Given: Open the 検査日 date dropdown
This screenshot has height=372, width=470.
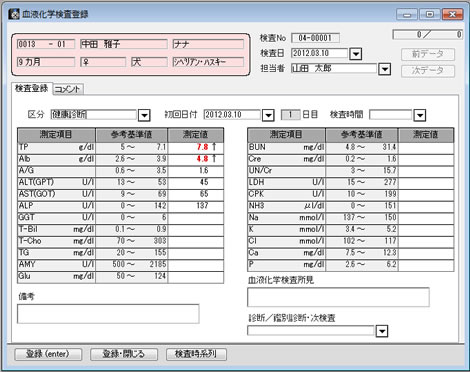Looking at the screenshot, I should [x=356, y=54].
